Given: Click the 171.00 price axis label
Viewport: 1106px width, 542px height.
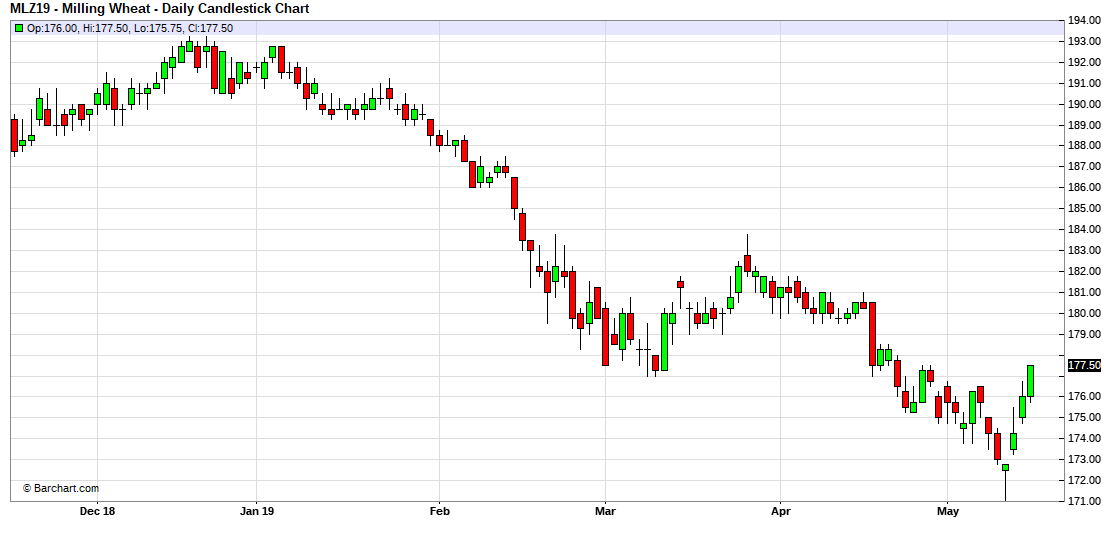Looking at the screenshot, I should point(1084,501).
